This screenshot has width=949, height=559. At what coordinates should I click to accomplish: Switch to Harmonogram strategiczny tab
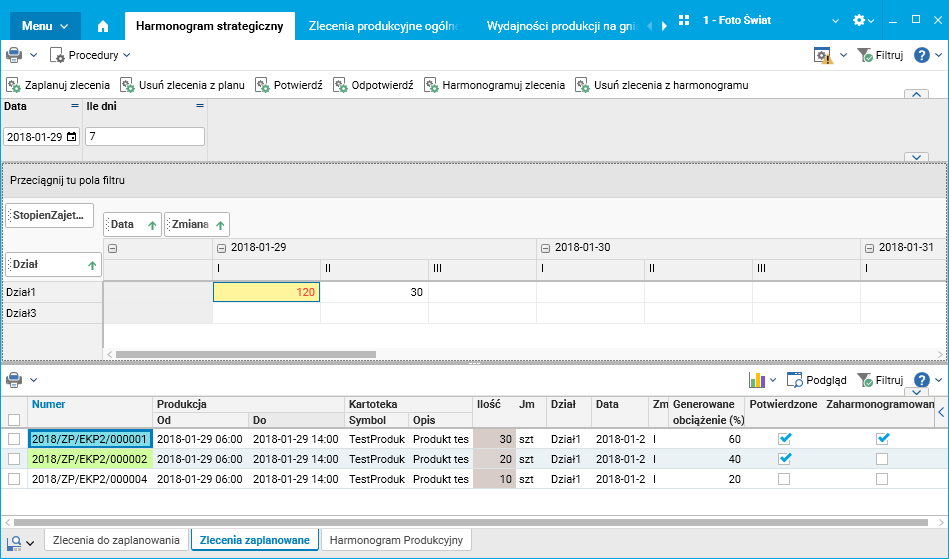(x=209, y=26)
